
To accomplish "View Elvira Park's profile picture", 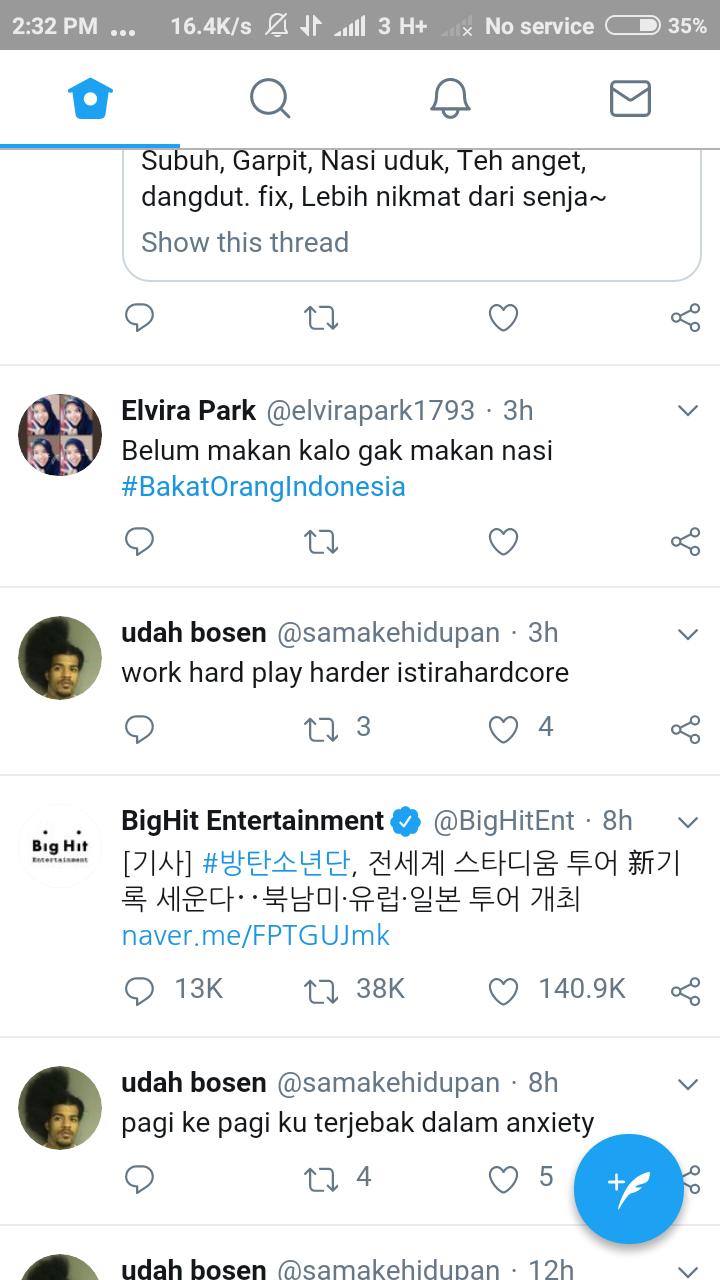I will tap(60, 435).
